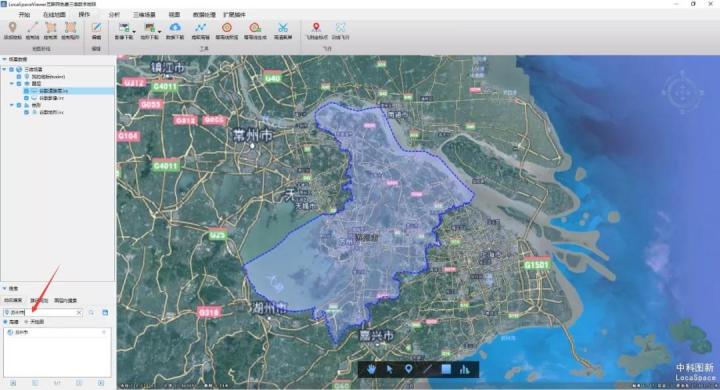Click the bar chart icon on map toolbar
The image size is (720, 390).
coord(465,369)
